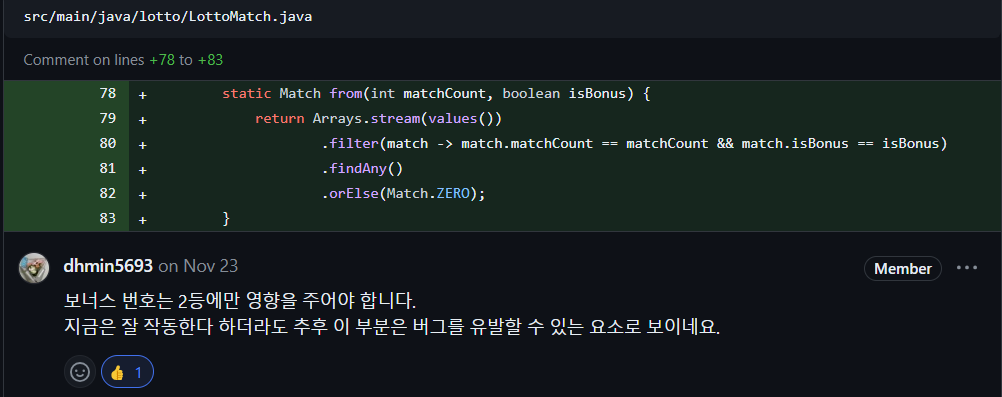
Task: Click the comment sentence starting '지금은 잘 작동한다'
Action: click(392, 328)
